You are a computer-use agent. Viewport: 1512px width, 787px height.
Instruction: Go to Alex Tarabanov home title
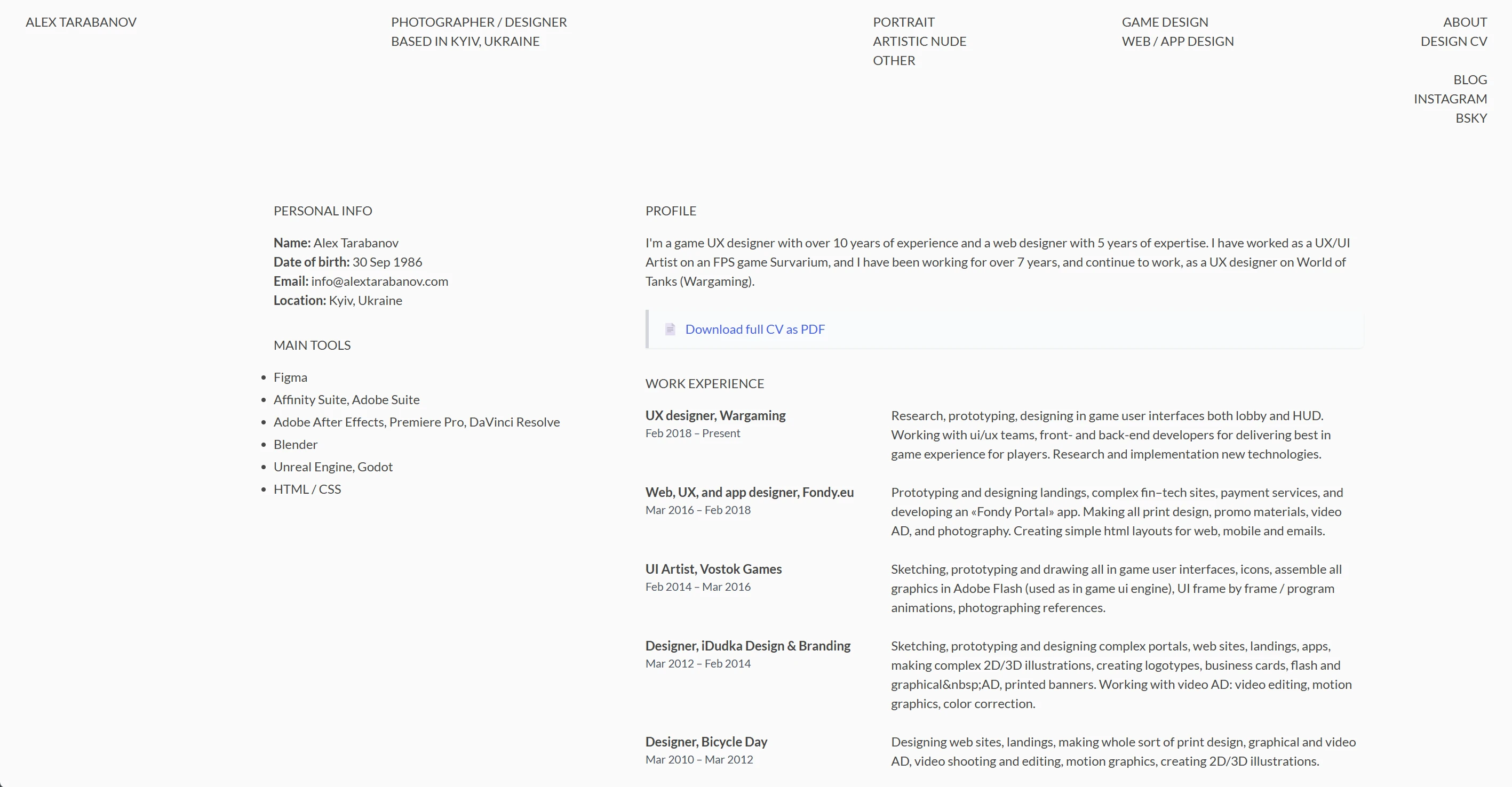81,22
